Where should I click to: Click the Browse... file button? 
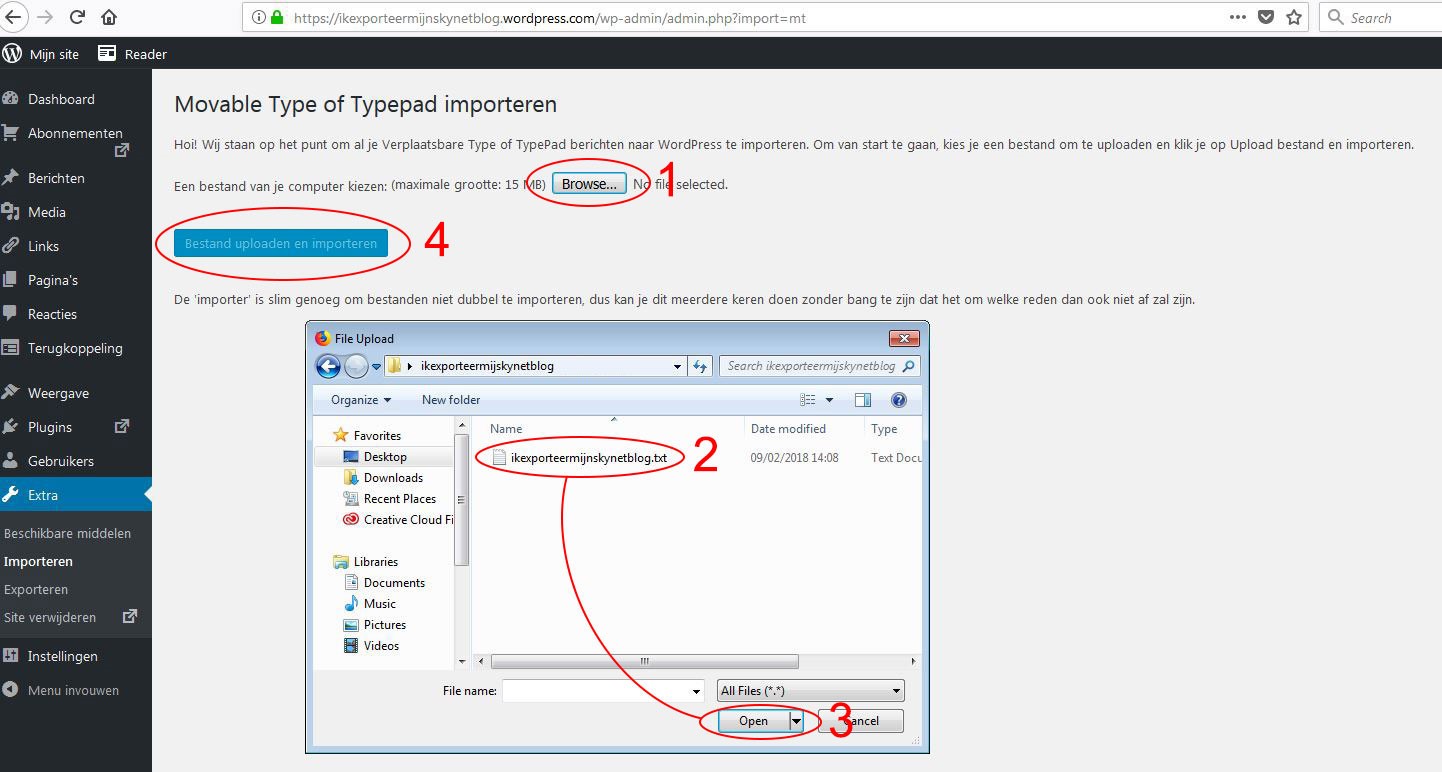(x=589, y=184)
